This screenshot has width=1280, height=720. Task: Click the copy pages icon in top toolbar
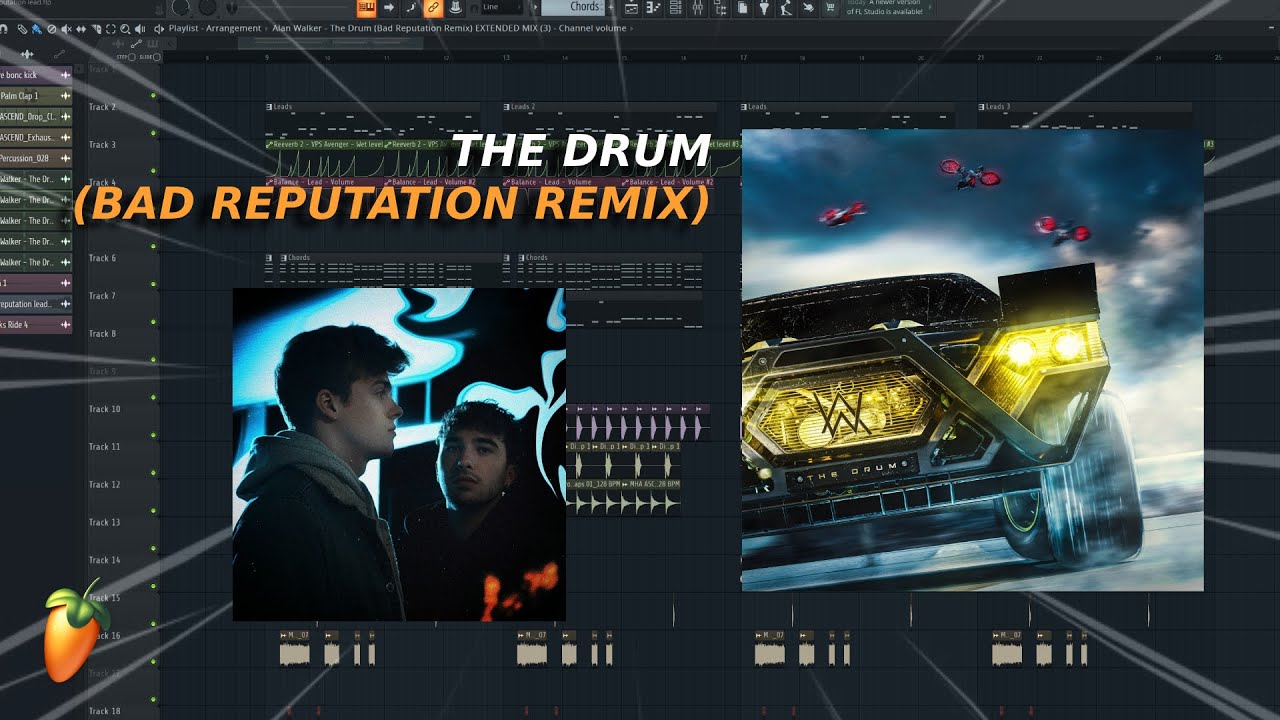tap(742, 8)
